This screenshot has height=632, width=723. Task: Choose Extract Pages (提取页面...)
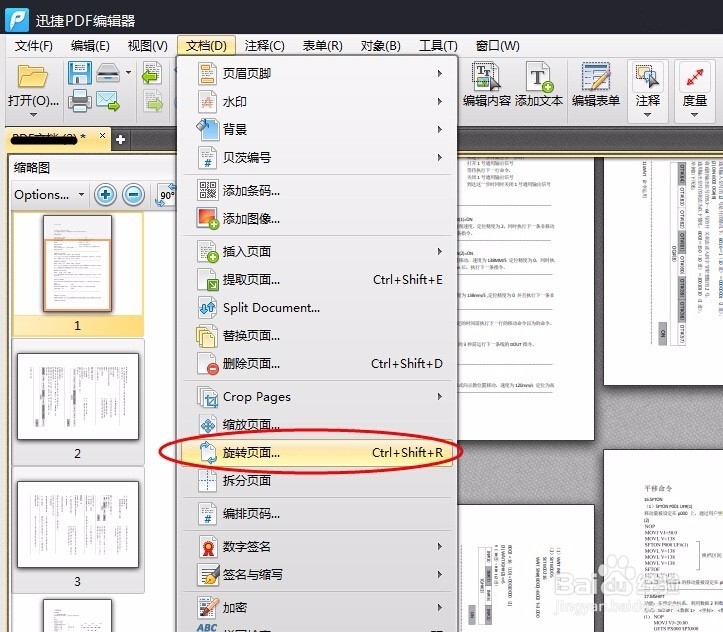tap(317, 279)
